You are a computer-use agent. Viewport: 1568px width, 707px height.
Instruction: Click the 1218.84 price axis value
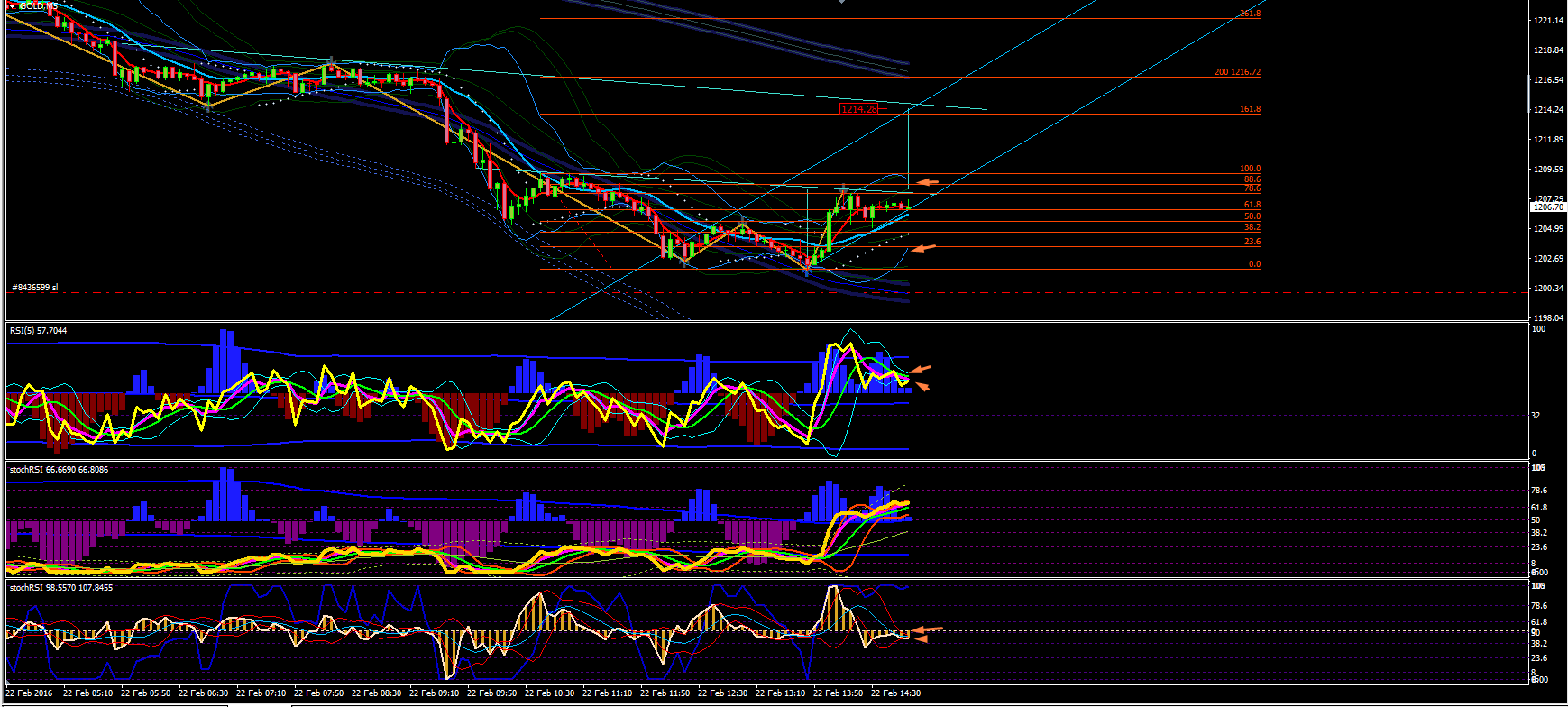point(1548,50)
